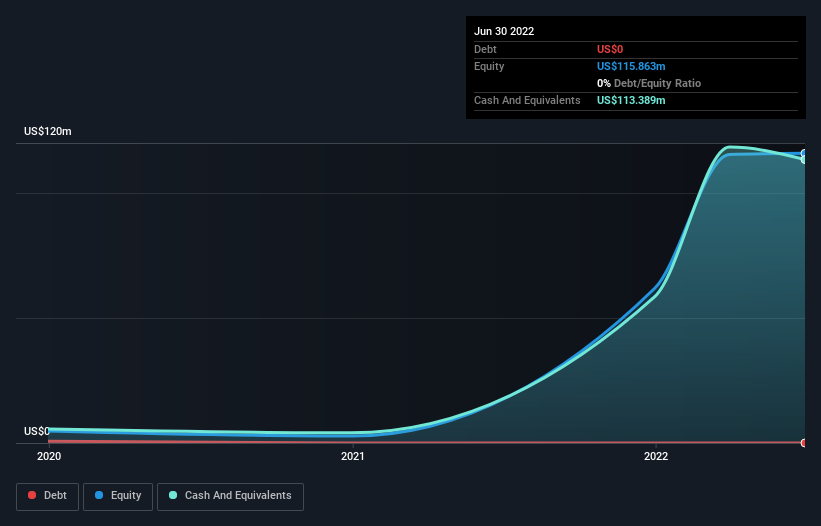Click the Equity row label in tooltip
821x526 pixels.
489,66
